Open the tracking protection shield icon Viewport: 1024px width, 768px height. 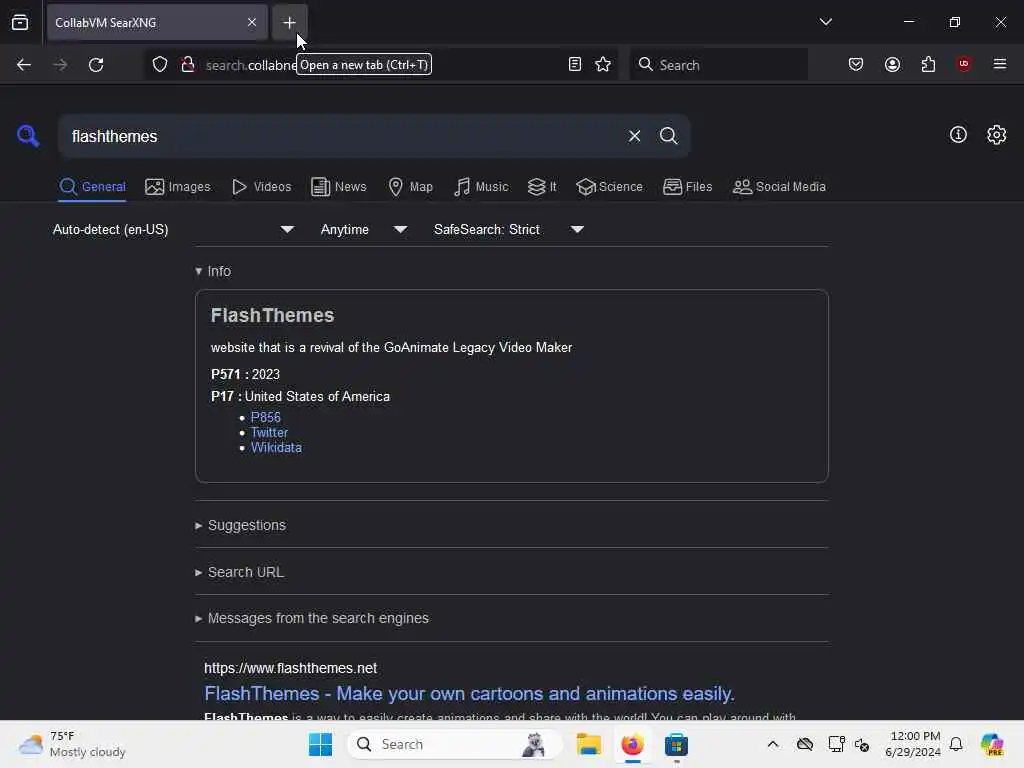pyautogui.click(x=160, y=65)
